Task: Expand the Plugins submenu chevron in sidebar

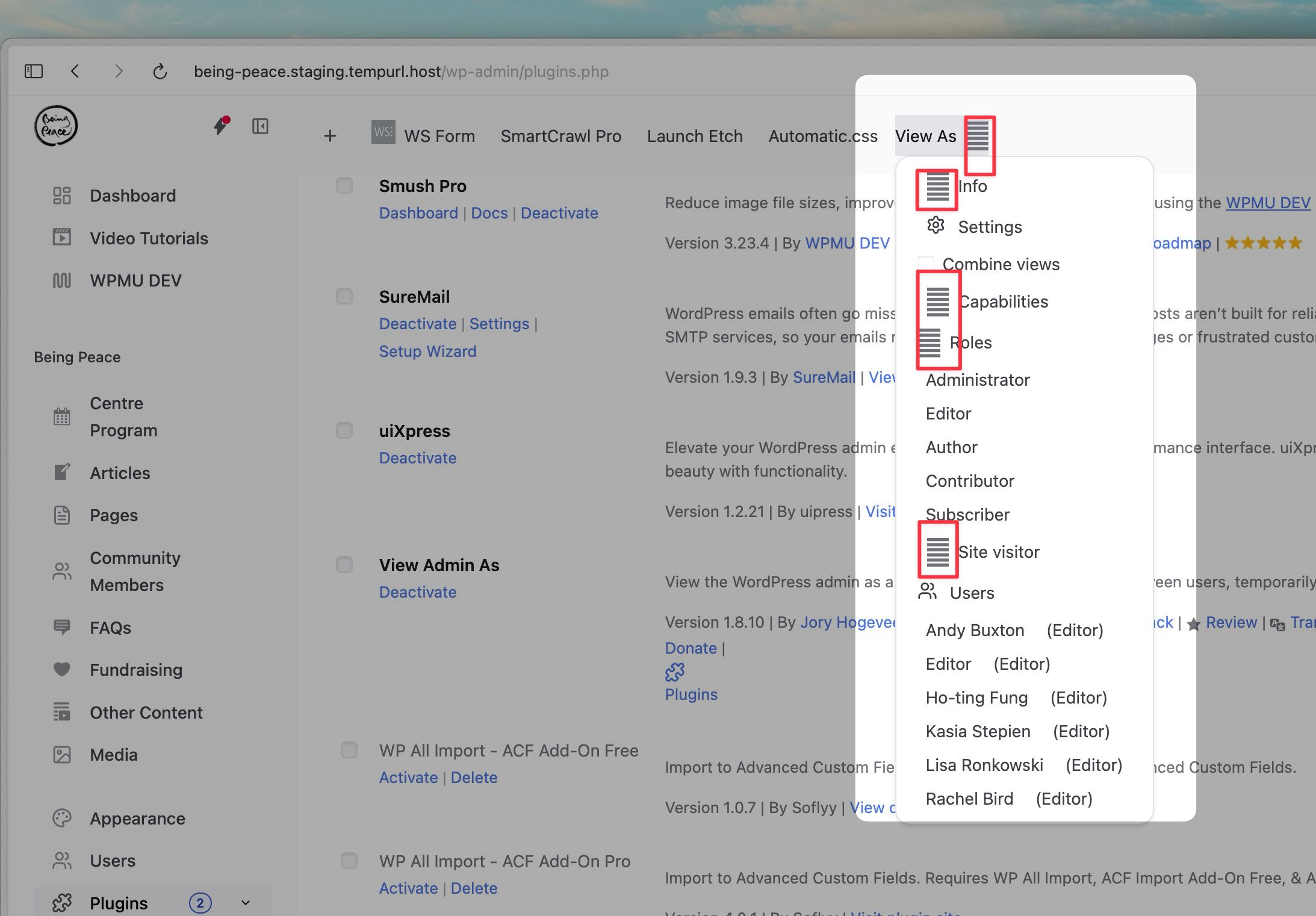Action: (246, 903)
